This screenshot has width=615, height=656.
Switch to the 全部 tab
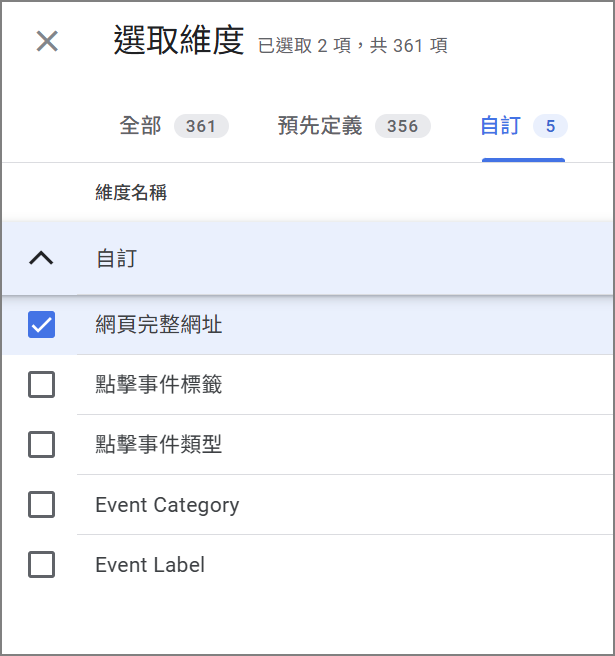click(140, 126)
